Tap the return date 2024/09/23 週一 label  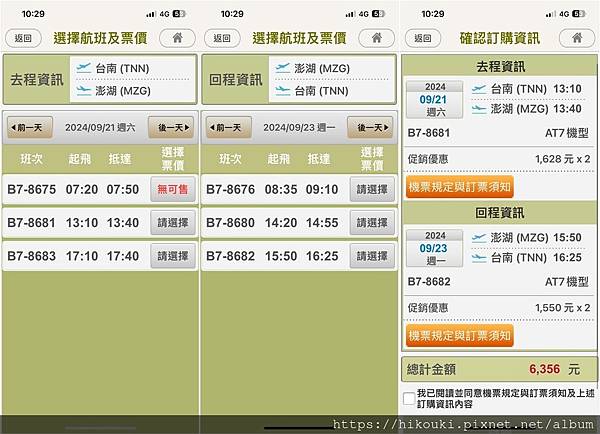(299, 127)
